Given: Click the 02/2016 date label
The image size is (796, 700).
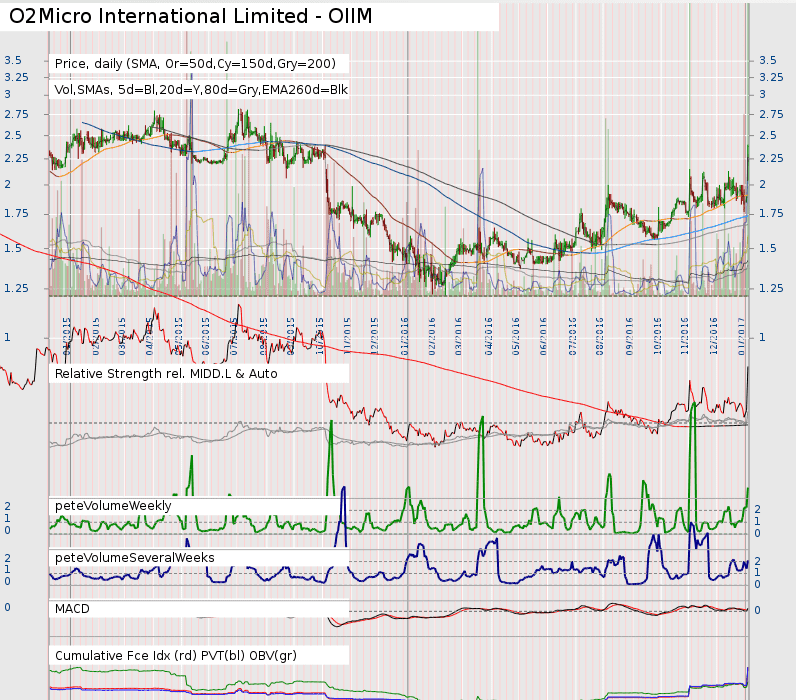Looking at the screenshot, I should click(433, 336).
